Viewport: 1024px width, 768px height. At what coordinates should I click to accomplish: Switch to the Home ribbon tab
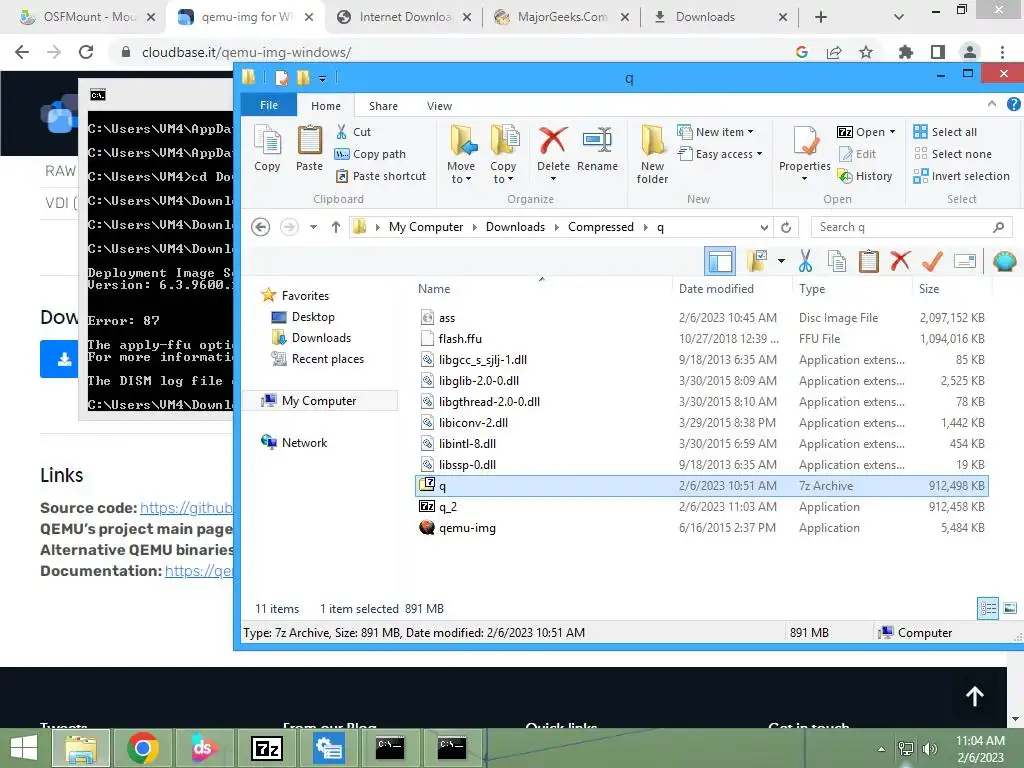[326, 106]
